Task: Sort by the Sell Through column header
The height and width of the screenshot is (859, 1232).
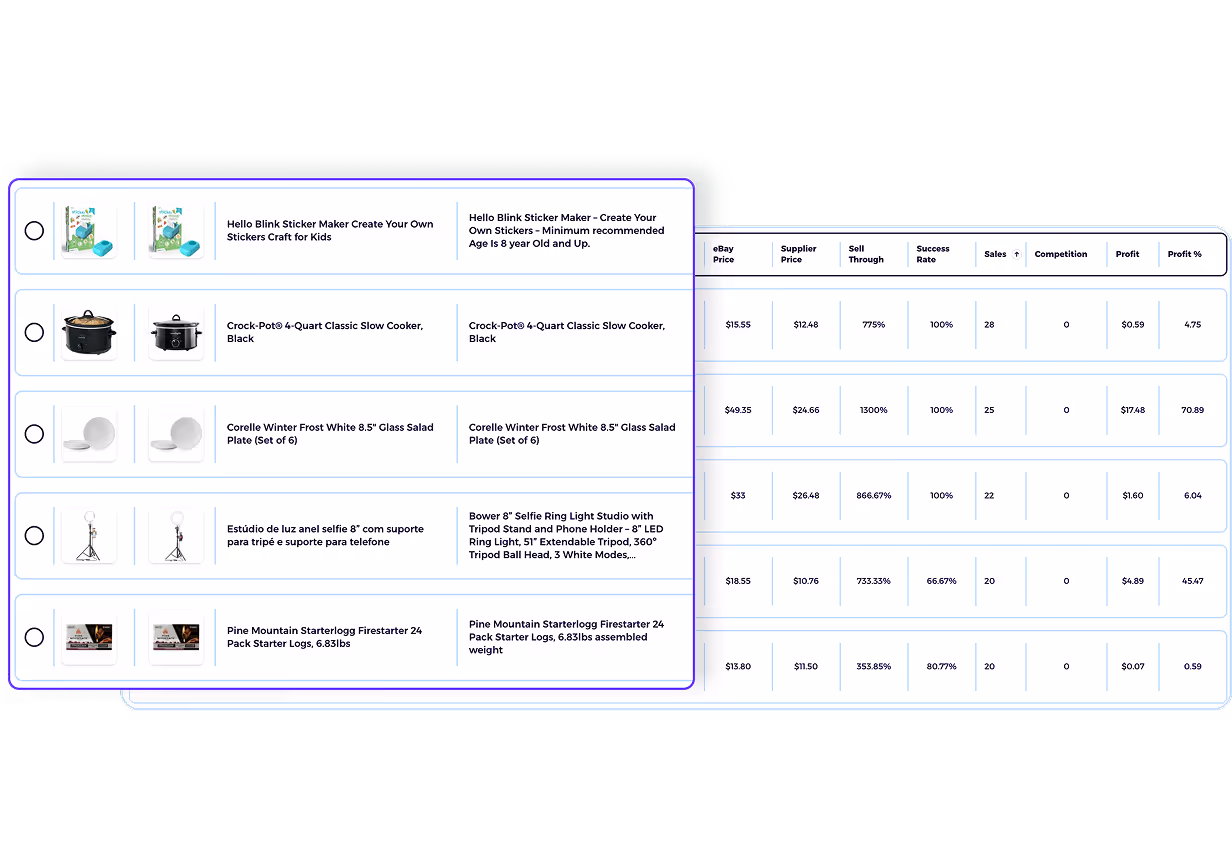Action: point(866,254)
